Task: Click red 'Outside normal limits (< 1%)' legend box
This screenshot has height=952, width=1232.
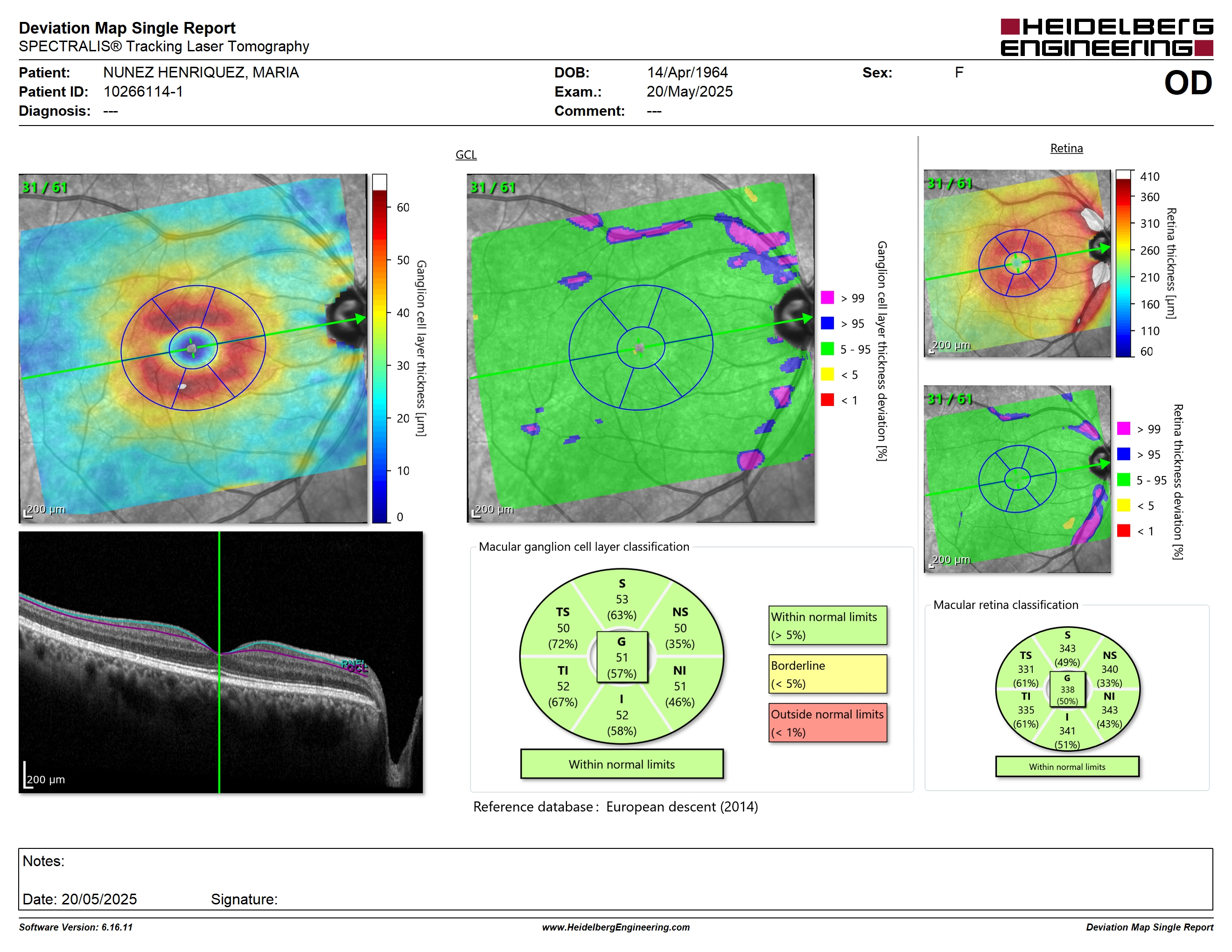Action: point(827,722)
